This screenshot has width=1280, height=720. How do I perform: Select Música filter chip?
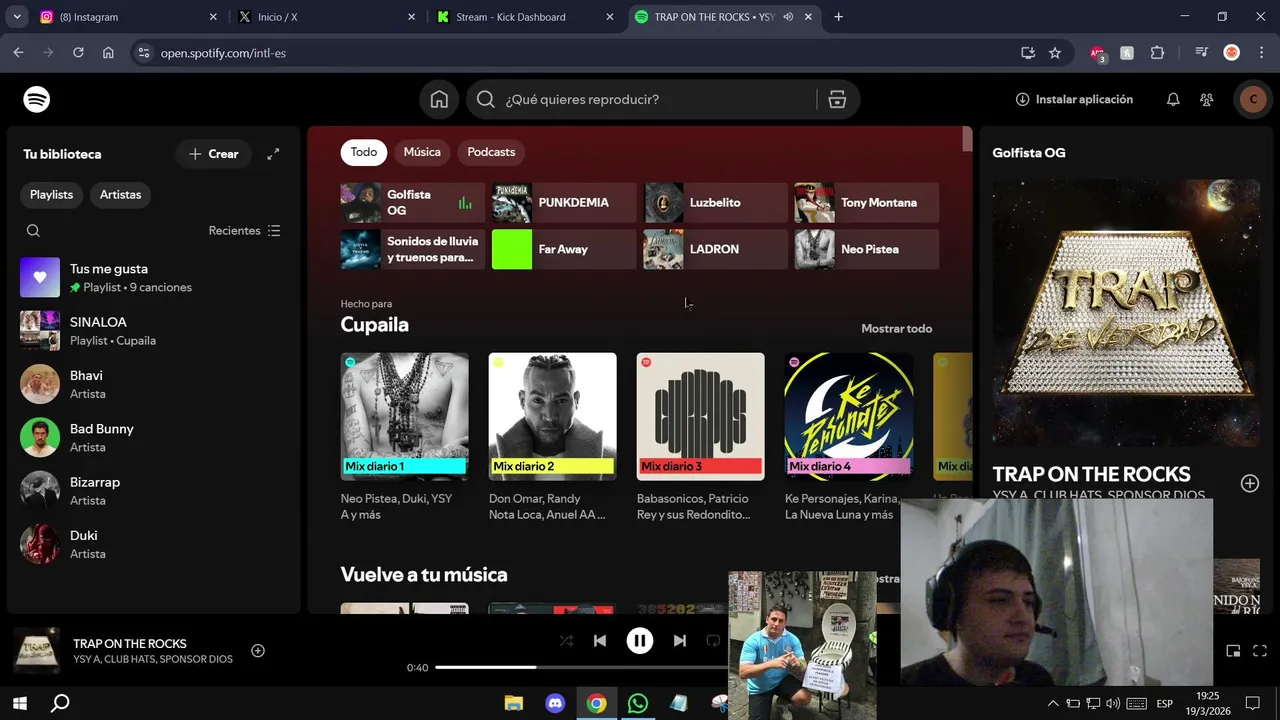point(422,152)
